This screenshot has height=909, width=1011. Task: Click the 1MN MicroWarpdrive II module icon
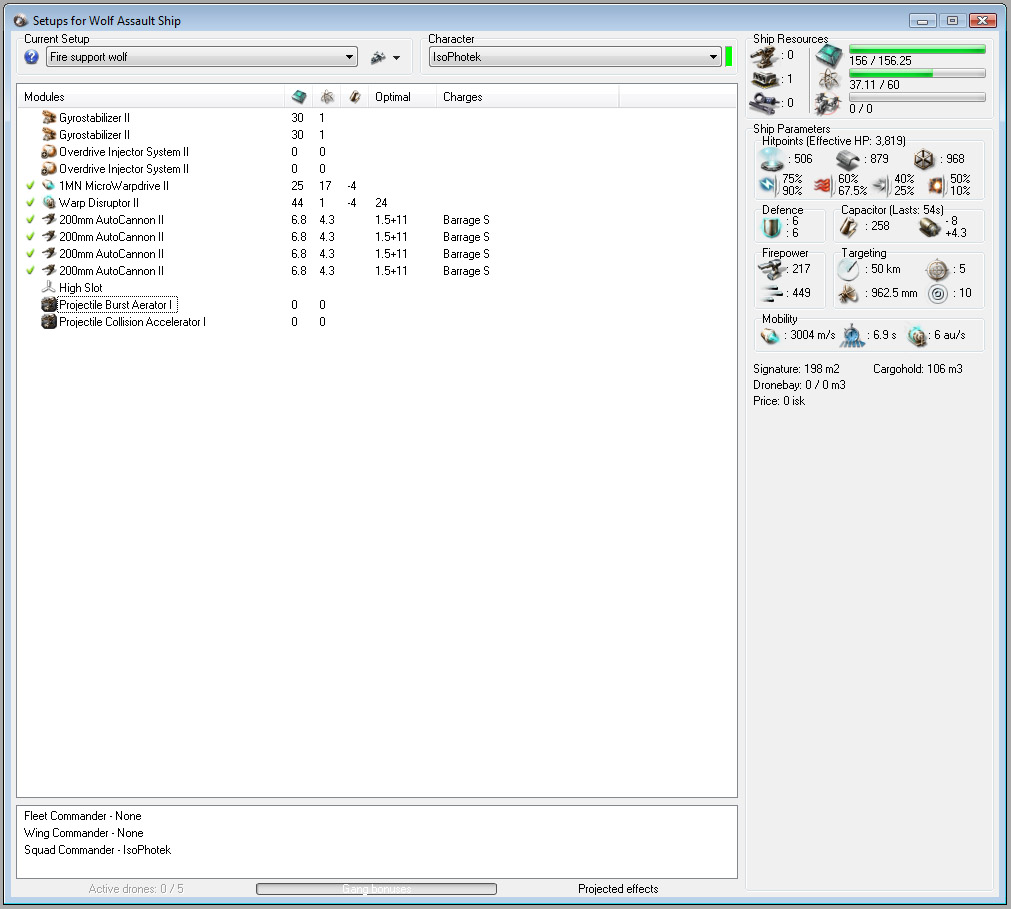pos(49,186)
